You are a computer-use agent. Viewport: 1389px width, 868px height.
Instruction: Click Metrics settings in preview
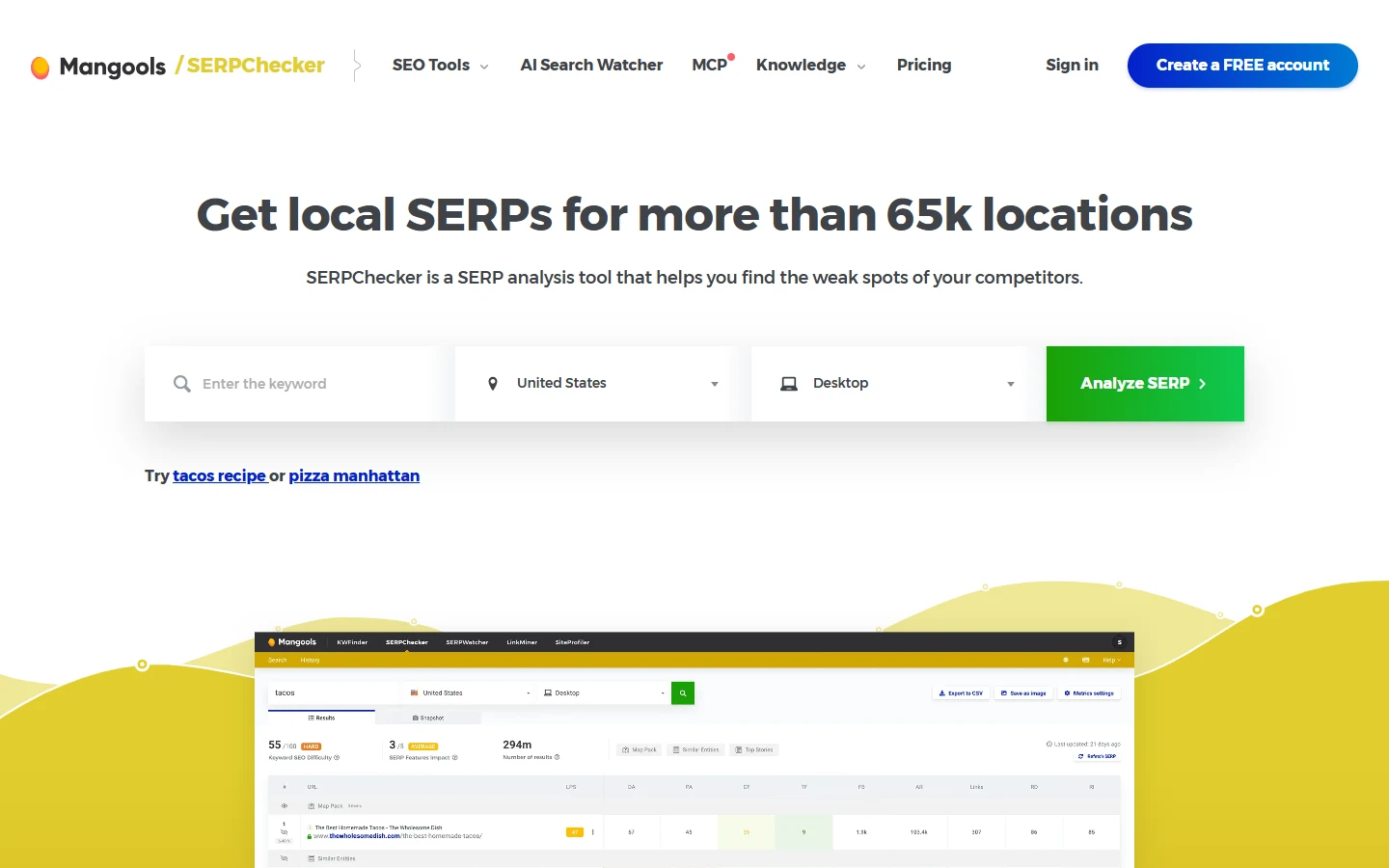click(1089, 692)
